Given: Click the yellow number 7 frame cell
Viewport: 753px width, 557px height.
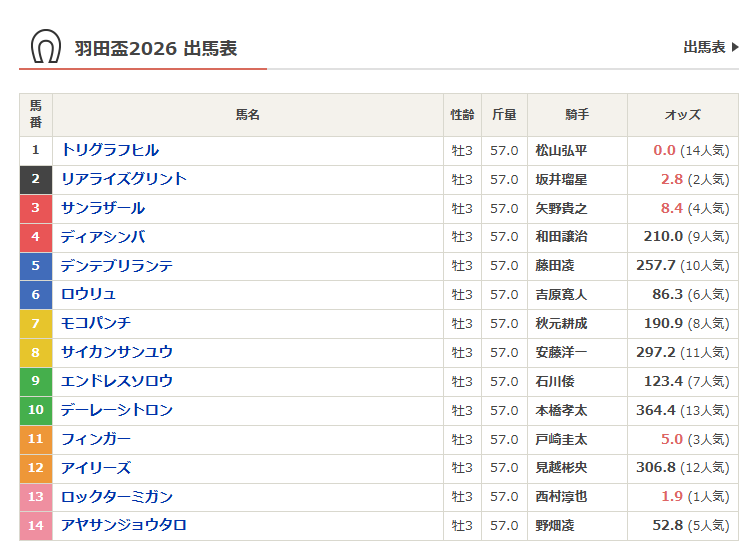Looking at the screenshot, I should [36, 324].
